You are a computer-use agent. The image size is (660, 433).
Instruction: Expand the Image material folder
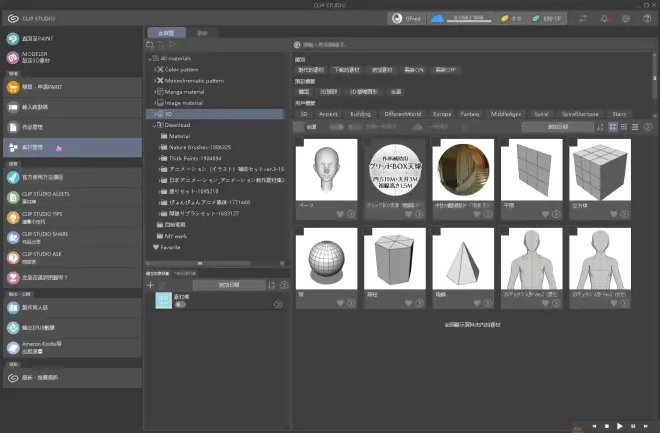tap(155, 103)
